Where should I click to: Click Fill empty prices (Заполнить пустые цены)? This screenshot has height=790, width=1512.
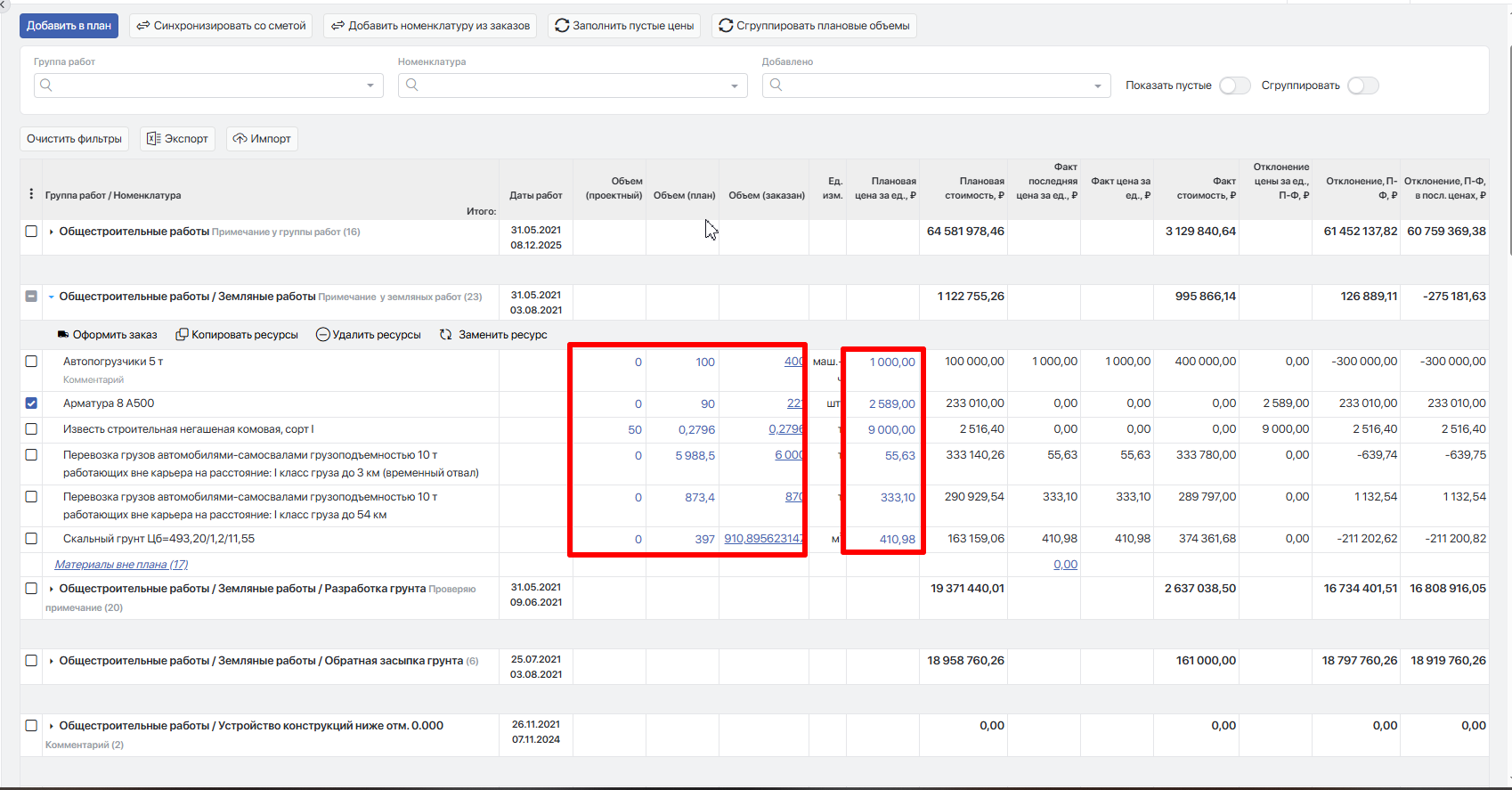coord(623,26)
